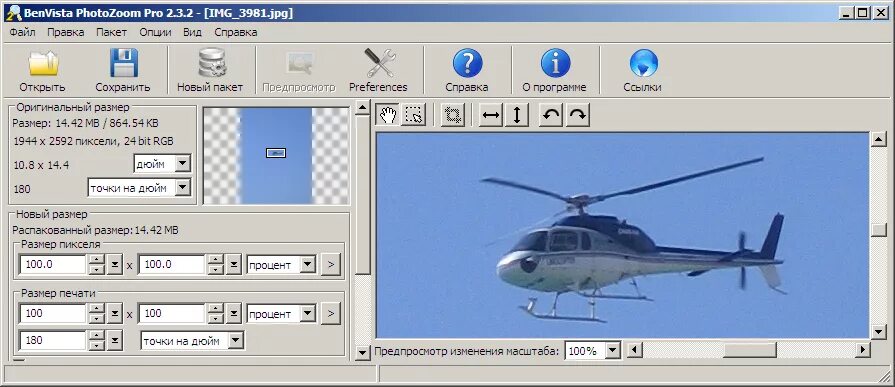Increase pixel height with spinner up

[x=216, y=260]
